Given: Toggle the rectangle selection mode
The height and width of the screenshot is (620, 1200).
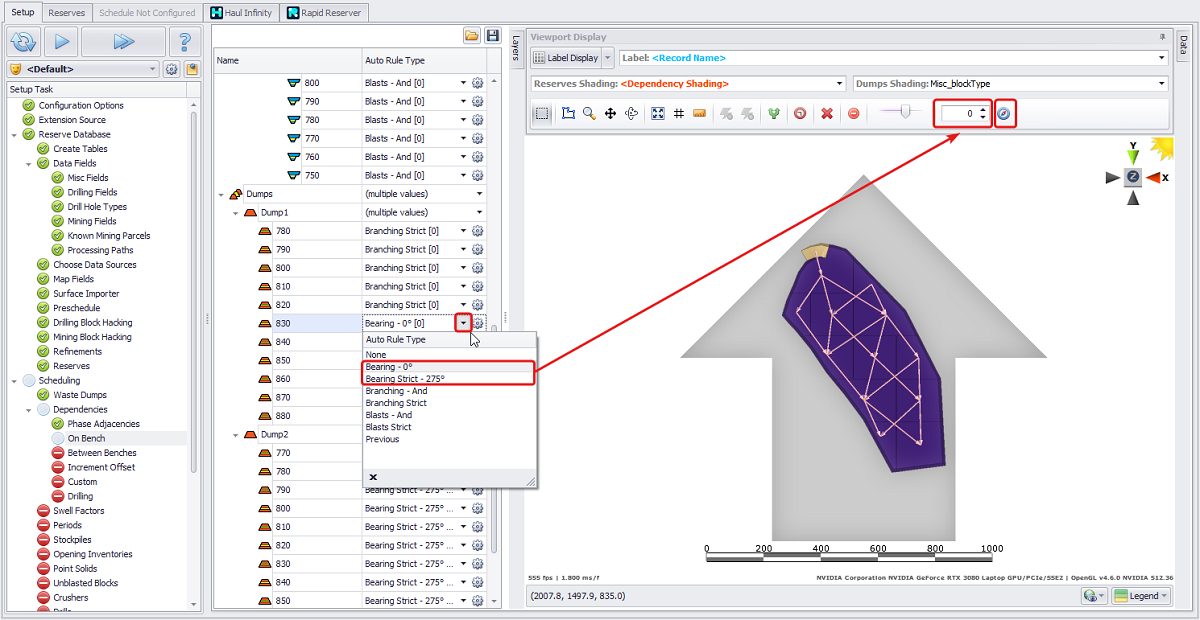Looking at the screenshot, I should [x=541, y=114].
